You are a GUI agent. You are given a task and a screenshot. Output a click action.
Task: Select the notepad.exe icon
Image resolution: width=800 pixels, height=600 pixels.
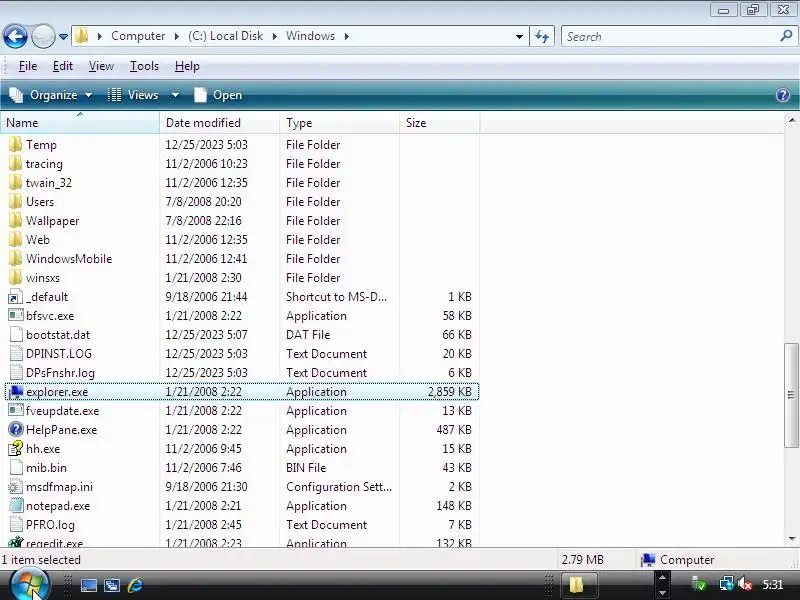[x=16, y=506]
